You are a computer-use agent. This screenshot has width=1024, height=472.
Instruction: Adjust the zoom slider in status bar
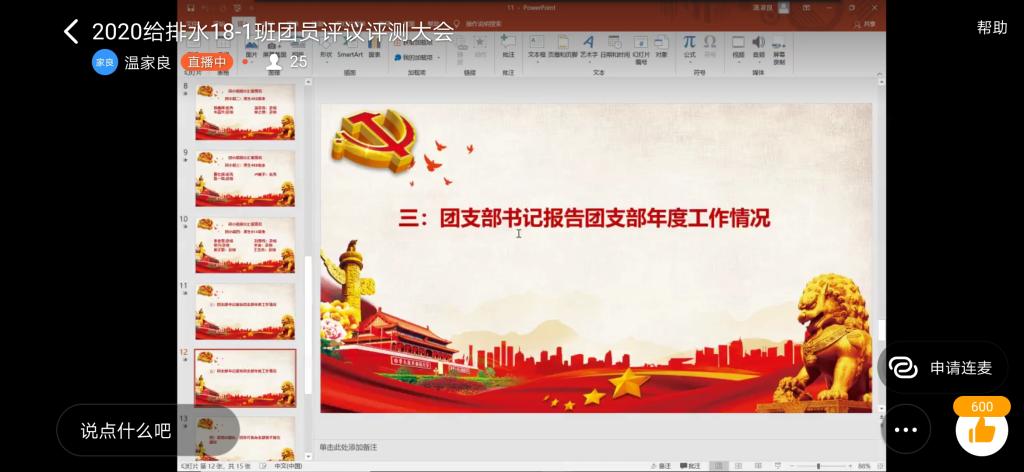pyautogui.click(x=819, y=466)
